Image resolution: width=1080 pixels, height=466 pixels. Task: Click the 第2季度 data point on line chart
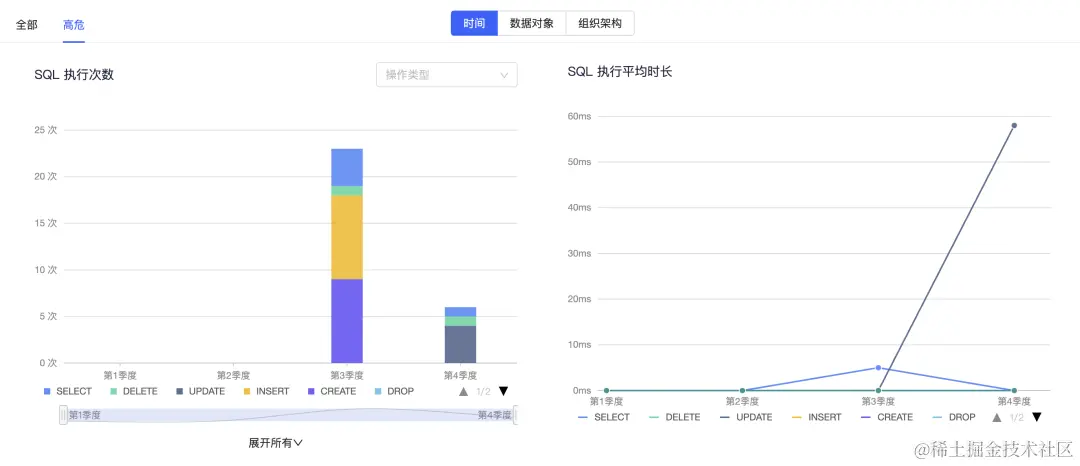click(x=742, y=390)
